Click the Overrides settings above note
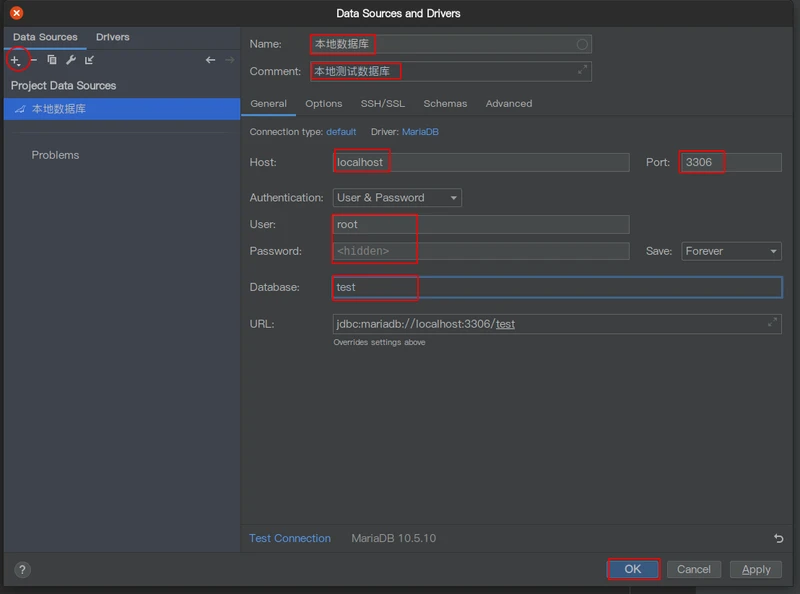This screenshot has height=594, width=800. click(379, 342)
